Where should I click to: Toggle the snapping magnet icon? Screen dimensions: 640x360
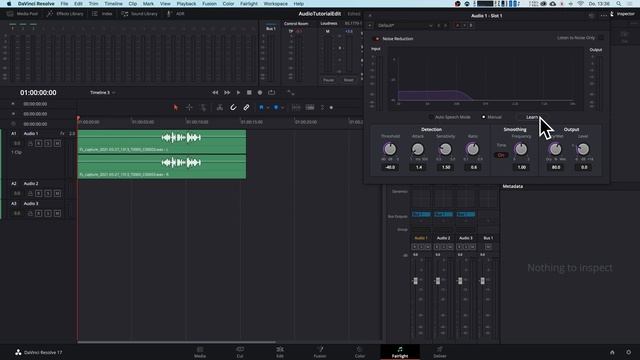(233, 107)
